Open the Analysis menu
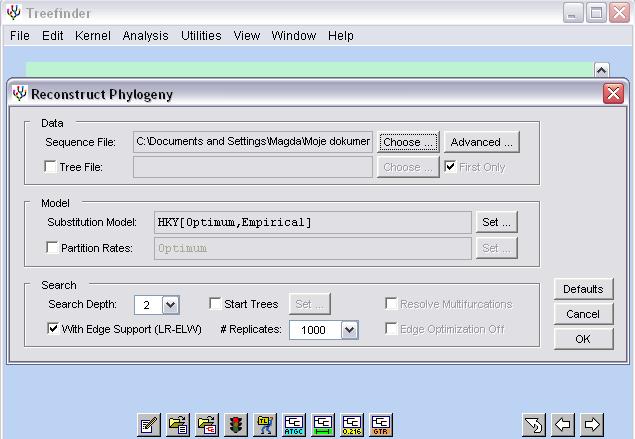635x439 pixels. pos(145,36)
